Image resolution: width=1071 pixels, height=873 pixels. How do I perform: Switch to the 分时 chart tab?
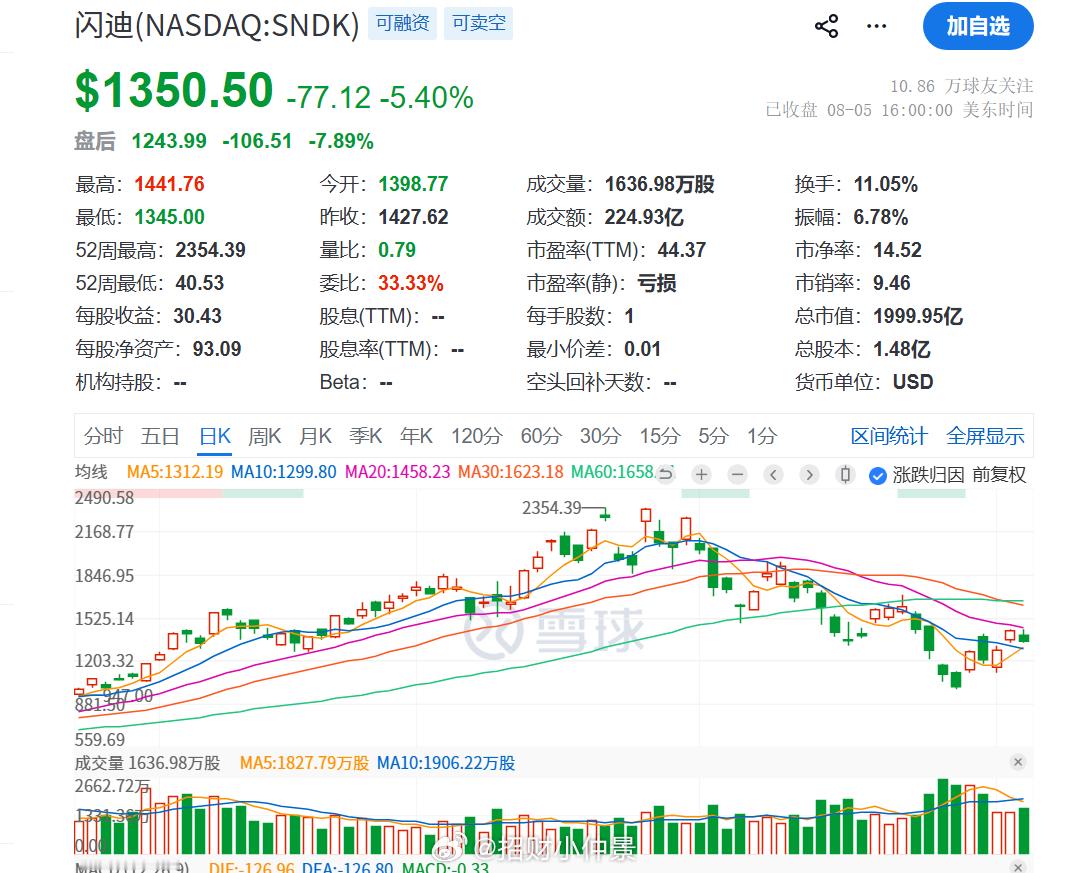point(103,436)
